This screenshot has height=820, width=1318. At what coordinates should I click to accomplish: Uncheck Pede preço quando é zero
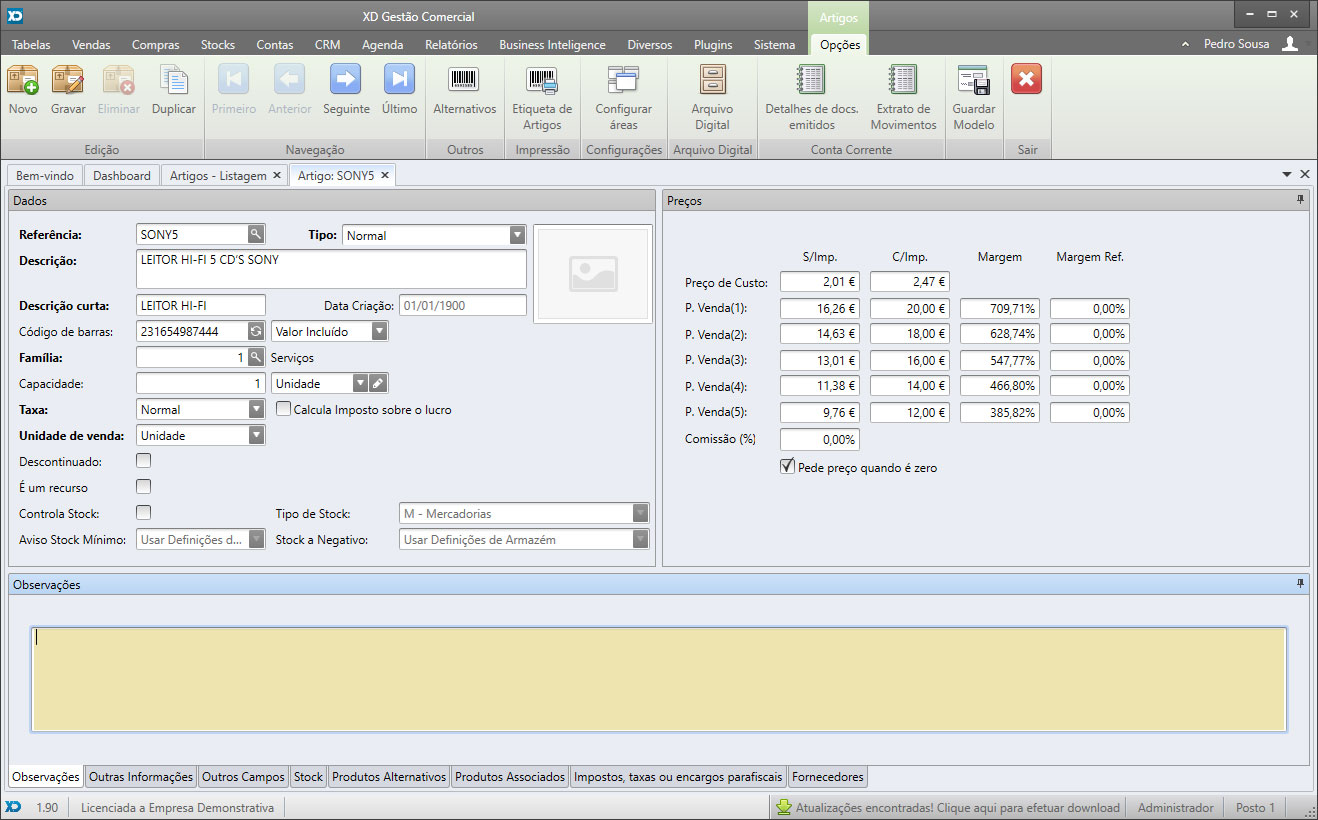pos(787,467)
